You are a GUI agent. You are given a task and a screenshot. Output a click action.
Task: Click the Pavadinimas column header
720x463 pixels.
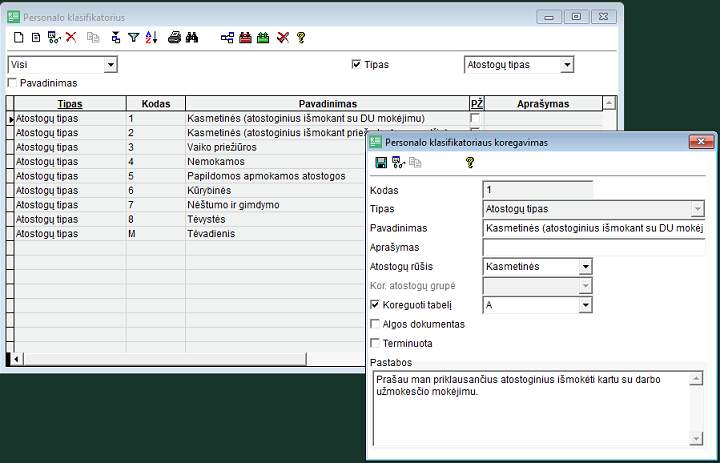tap(327, 103)
